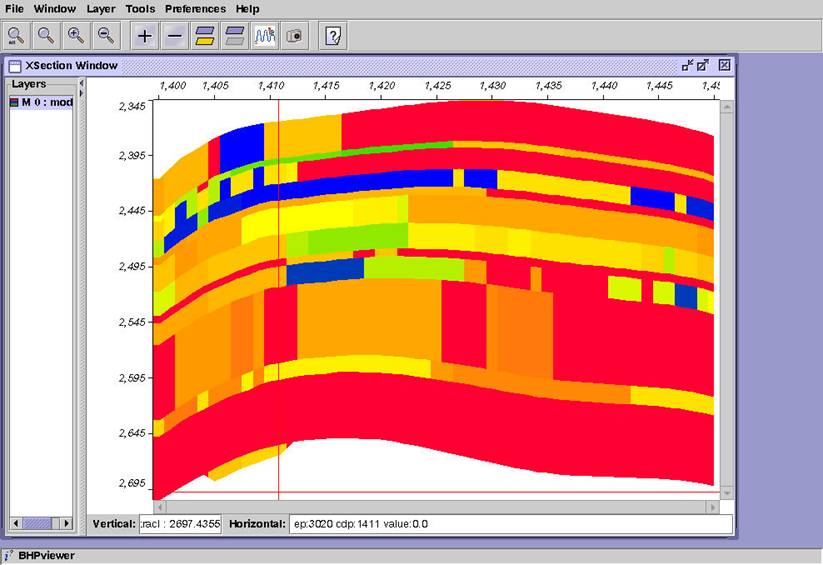Viewport: 823px width, 565px height.
Task: Click the 1,440 horizontal axis label
Action: pos(604,86)
